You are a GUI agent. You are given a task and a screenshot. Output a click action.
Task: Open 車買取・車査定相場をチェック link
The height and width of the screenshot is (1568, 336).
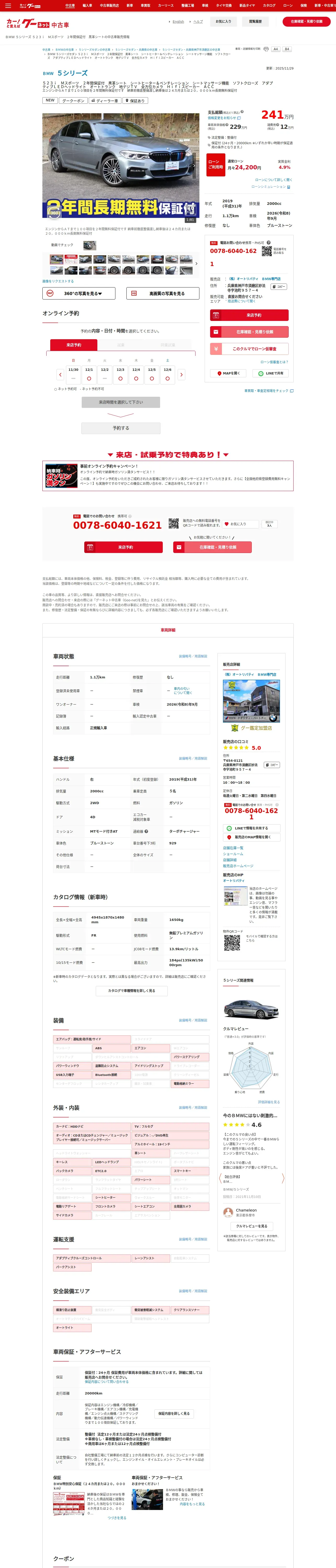(x=269, y=391)
